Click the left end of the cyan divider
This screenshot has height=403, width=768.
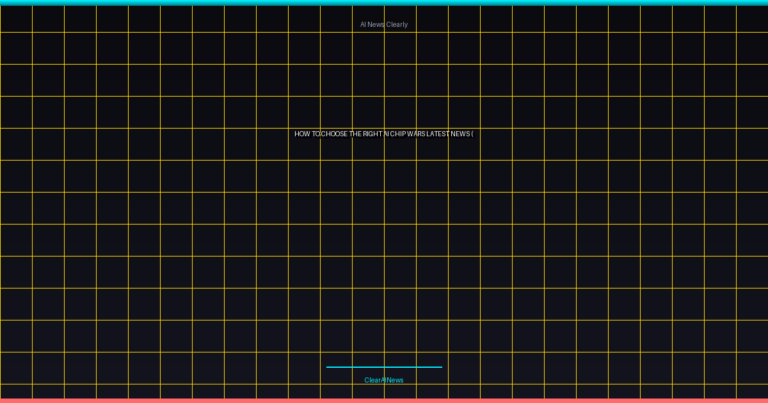328,367
